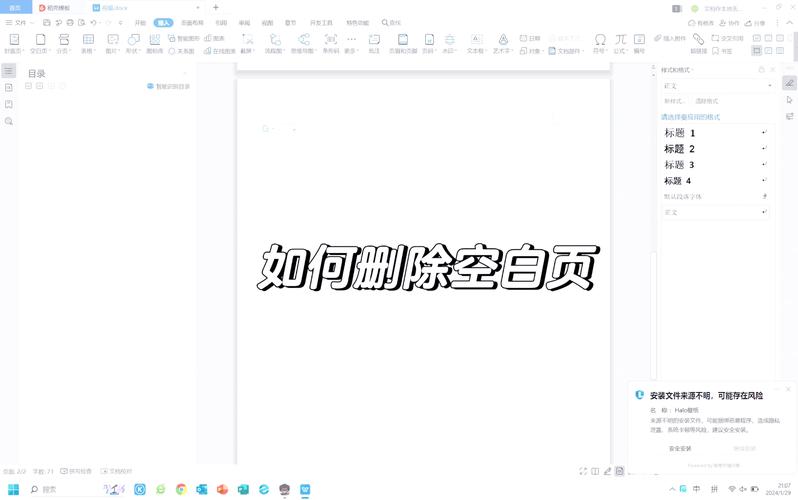Open document parts (文档部件) dropdown

pos(564,51)
